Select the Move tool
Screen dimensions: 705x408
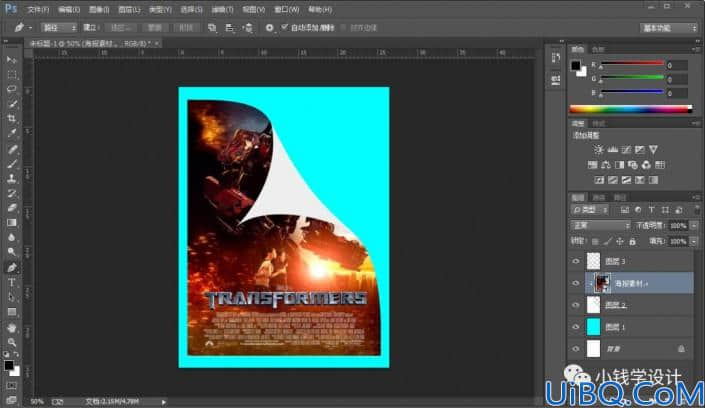pyautogui.click(x=12, y=60)
